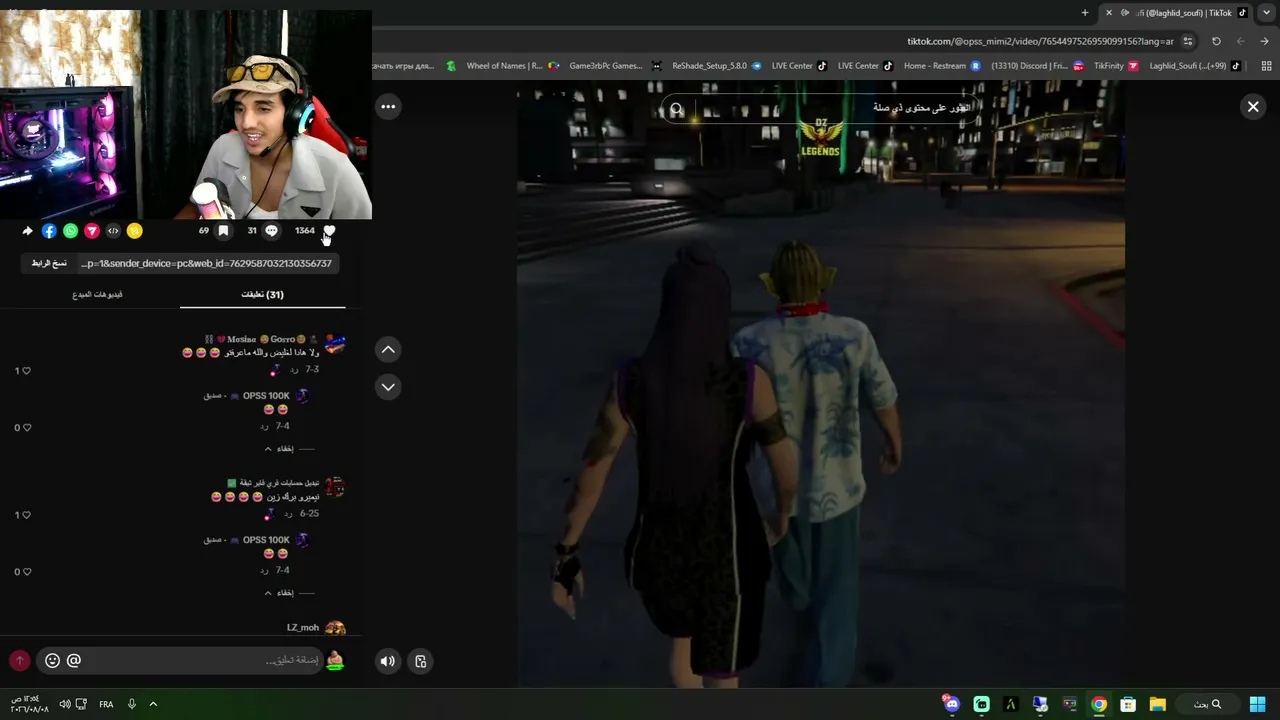Click the related content search bar
1280x720 pixels.
820,108
